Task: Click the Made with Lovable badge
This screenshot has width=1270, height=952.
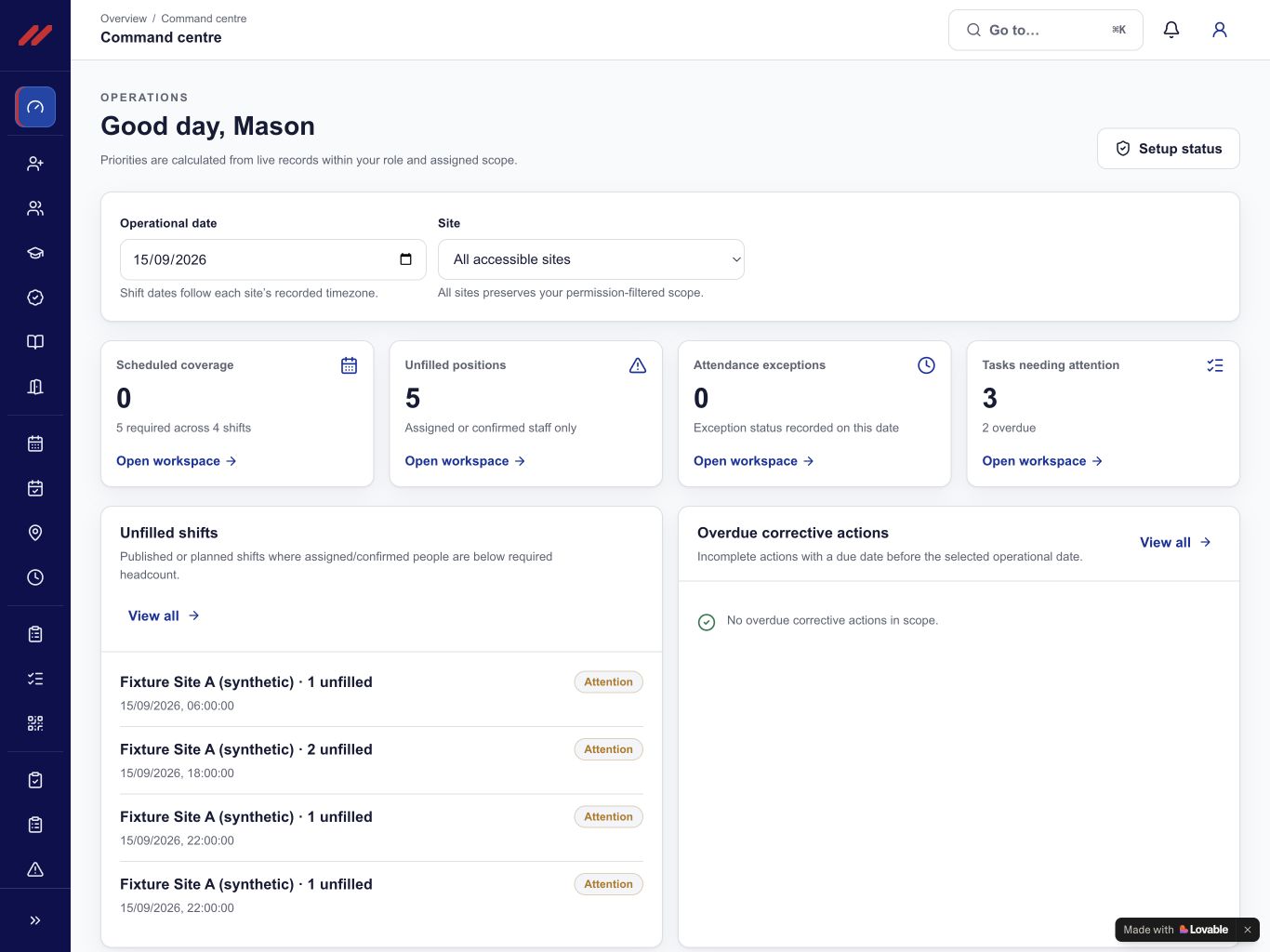Action: click(1175, 930)
